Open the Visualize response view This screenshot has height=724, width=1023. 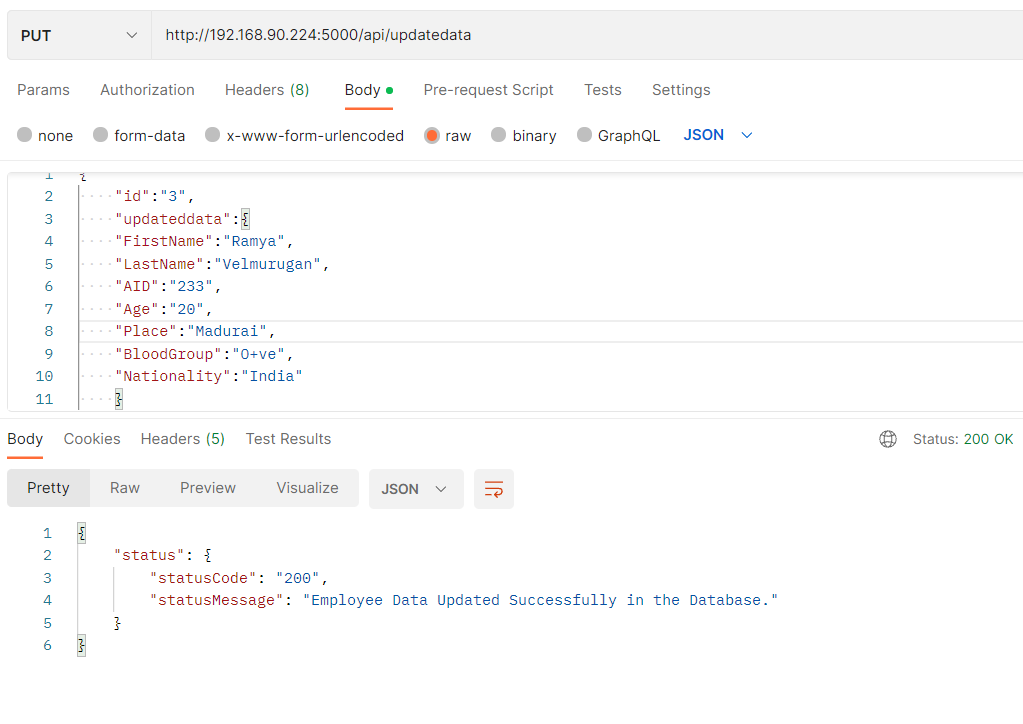click(307, 488)
